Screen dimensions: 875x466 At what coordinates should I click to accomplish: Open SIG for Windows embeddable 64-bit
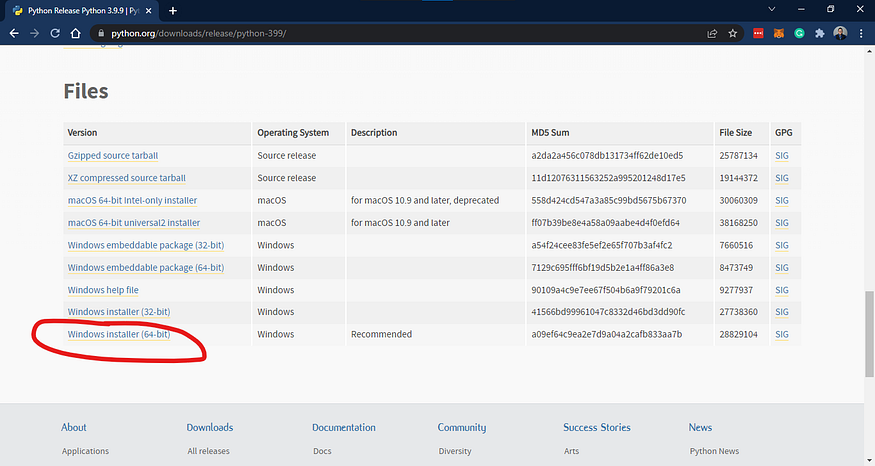[782, 267]
